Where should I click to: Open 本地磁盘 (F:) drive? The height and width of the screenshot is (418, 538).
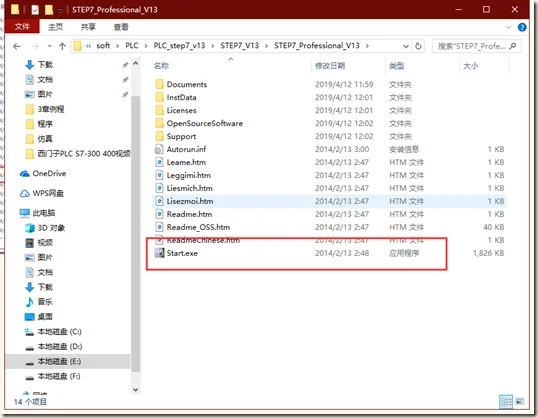tap(59, 376)
